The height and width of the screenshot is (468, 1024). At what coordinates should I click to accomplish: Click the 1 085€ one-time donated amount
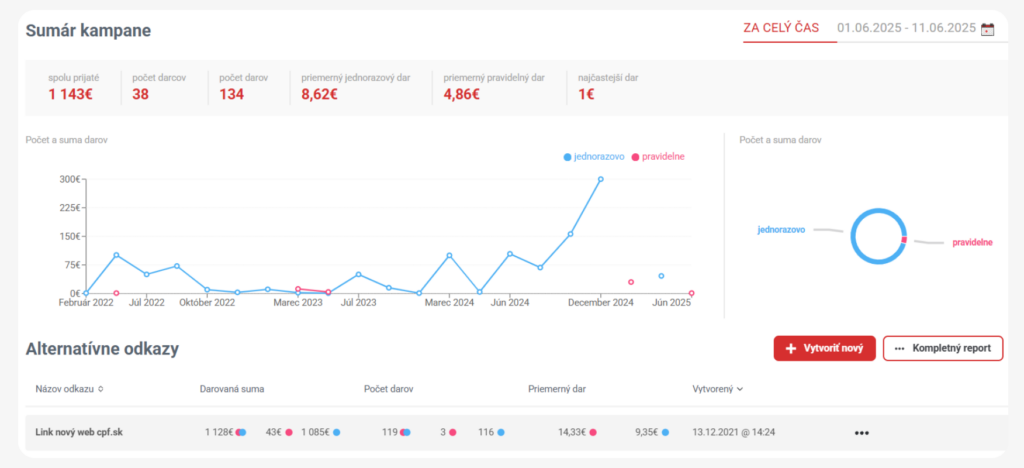315,432
